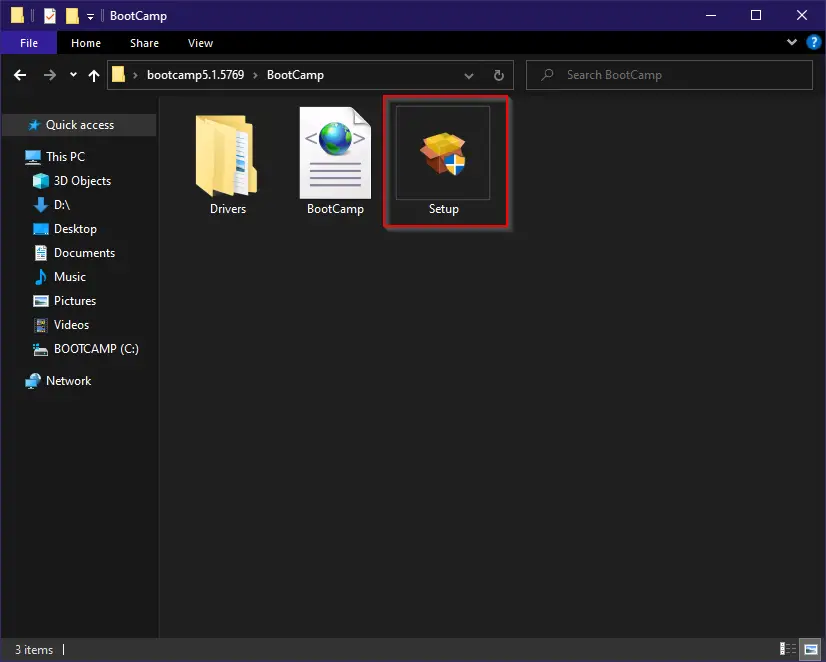
Task: Click the window folder icon in title bar
Action: click(17, 16)
